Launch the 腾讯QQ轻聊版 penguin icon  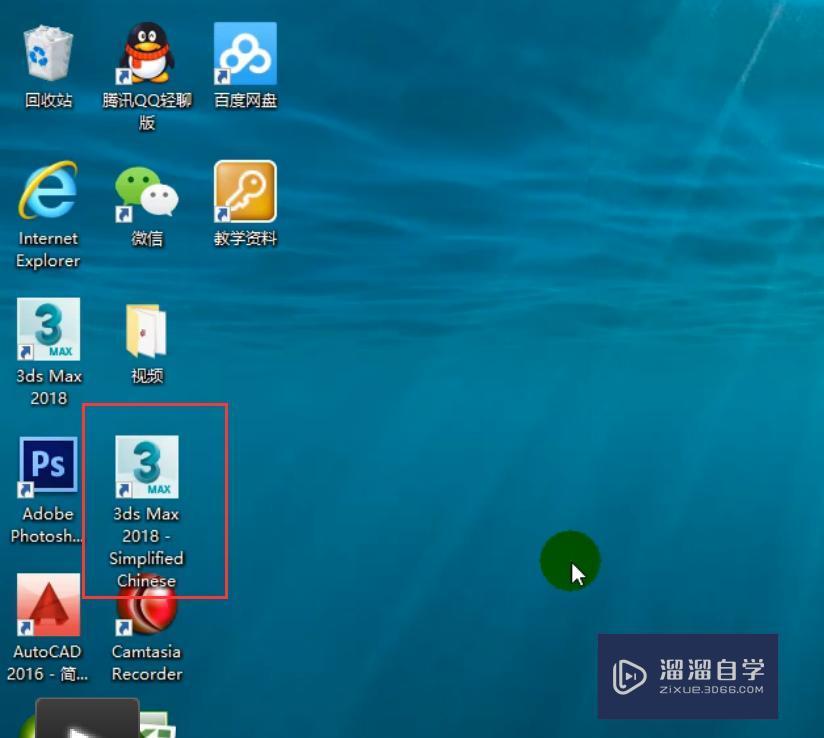147,53
